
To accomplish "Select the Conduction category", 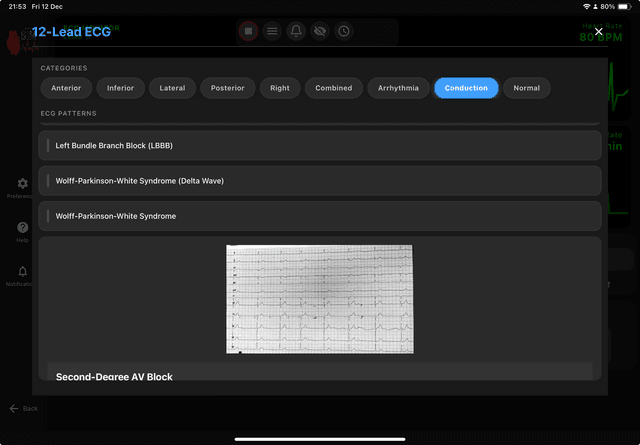I will point(466,88).
